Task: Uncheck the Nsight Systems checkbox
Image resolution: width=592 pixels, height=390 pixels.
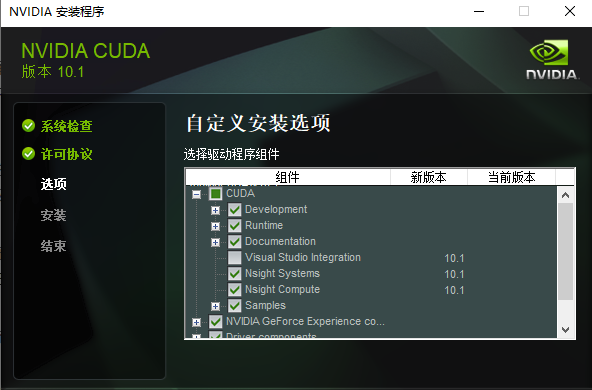Action: tap(234, 273)
